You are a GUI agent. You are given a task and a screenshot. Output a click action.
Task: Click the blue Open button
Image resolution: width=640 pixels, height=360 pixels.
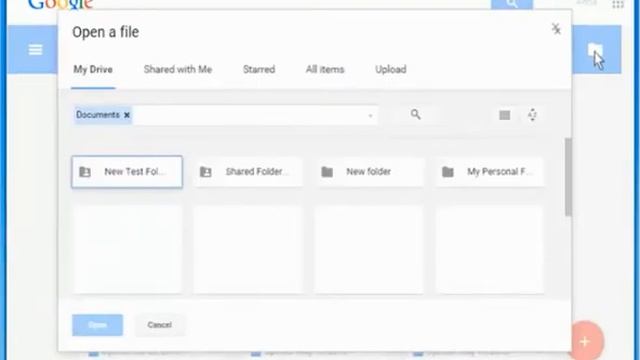pyautogui.click(x=98, y=325)
